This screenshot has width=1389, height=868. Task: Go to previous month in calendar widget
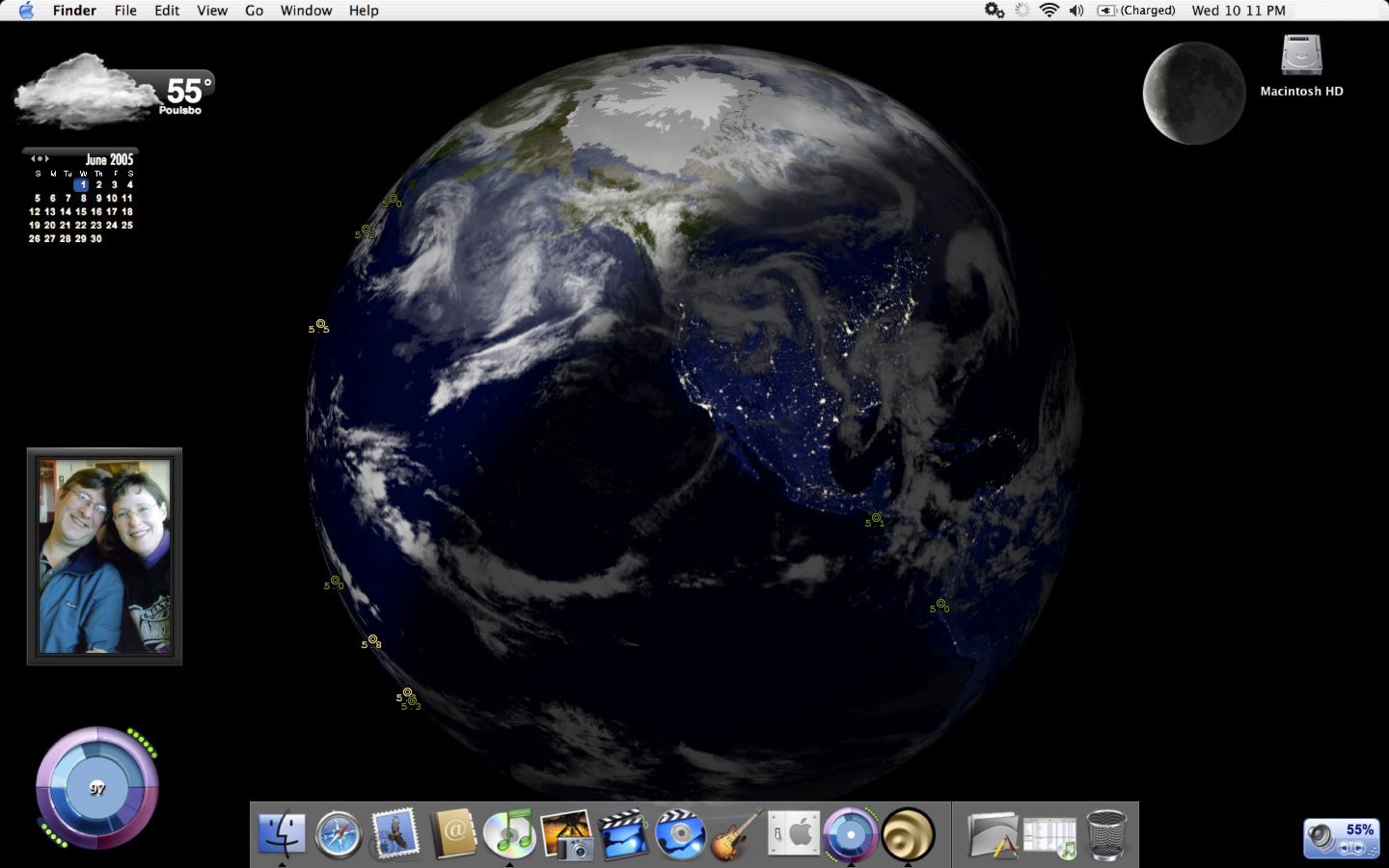point(32,159)
